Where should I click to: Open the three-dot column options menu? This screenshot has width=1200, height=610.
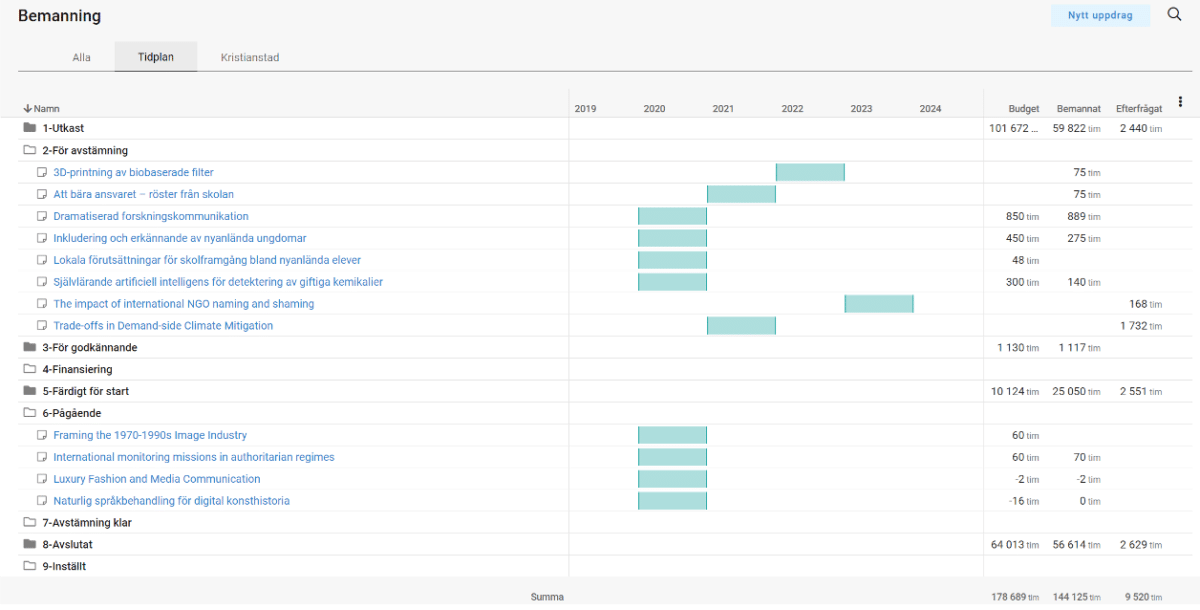tap(1180, 102)
